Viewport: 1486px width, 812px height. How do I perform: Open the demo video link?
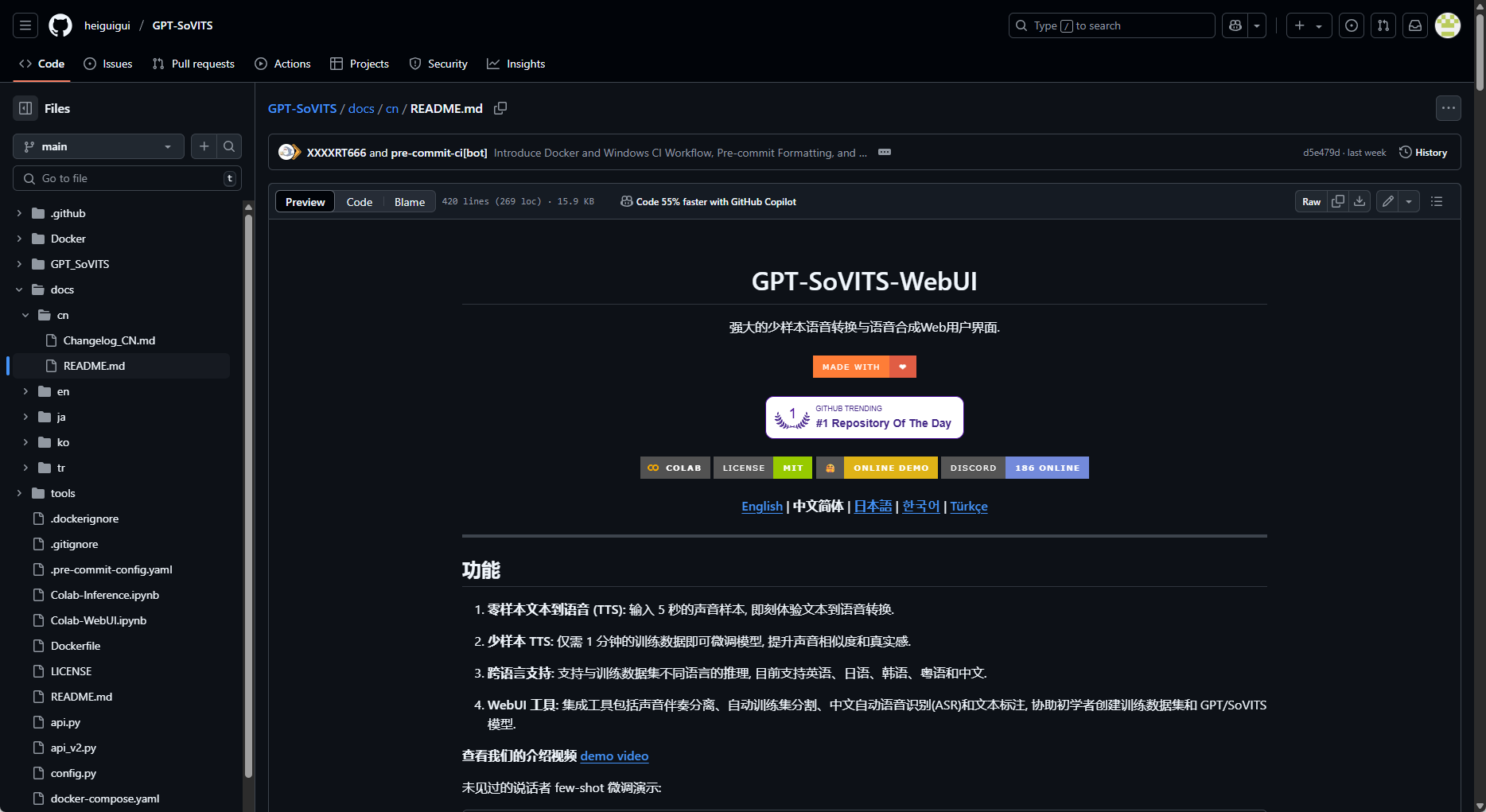tap(613, 756)
